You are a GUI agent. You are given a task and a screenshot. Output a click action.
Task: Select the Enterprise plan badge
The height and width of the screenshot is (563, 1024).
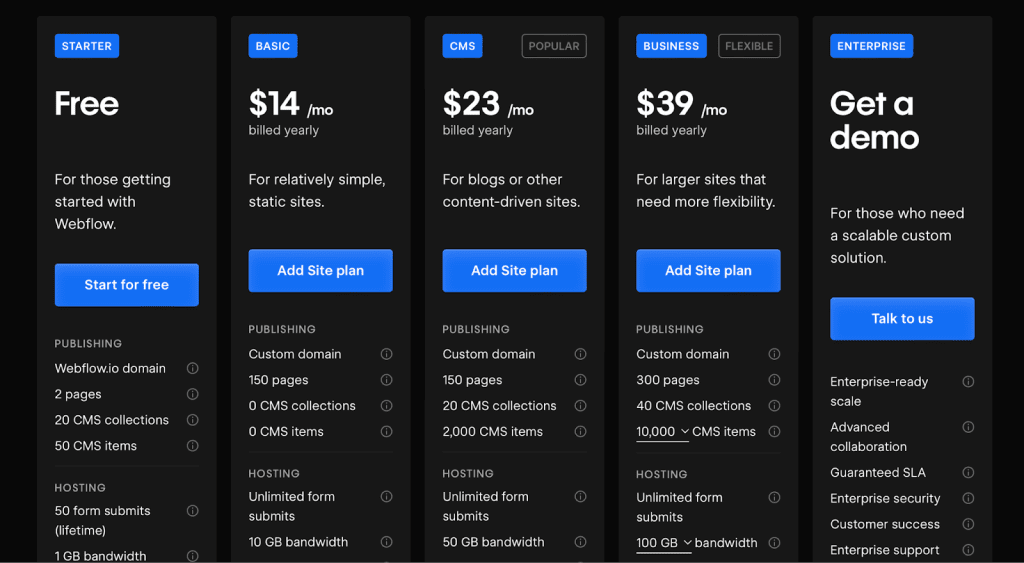(x=871, y=46)
